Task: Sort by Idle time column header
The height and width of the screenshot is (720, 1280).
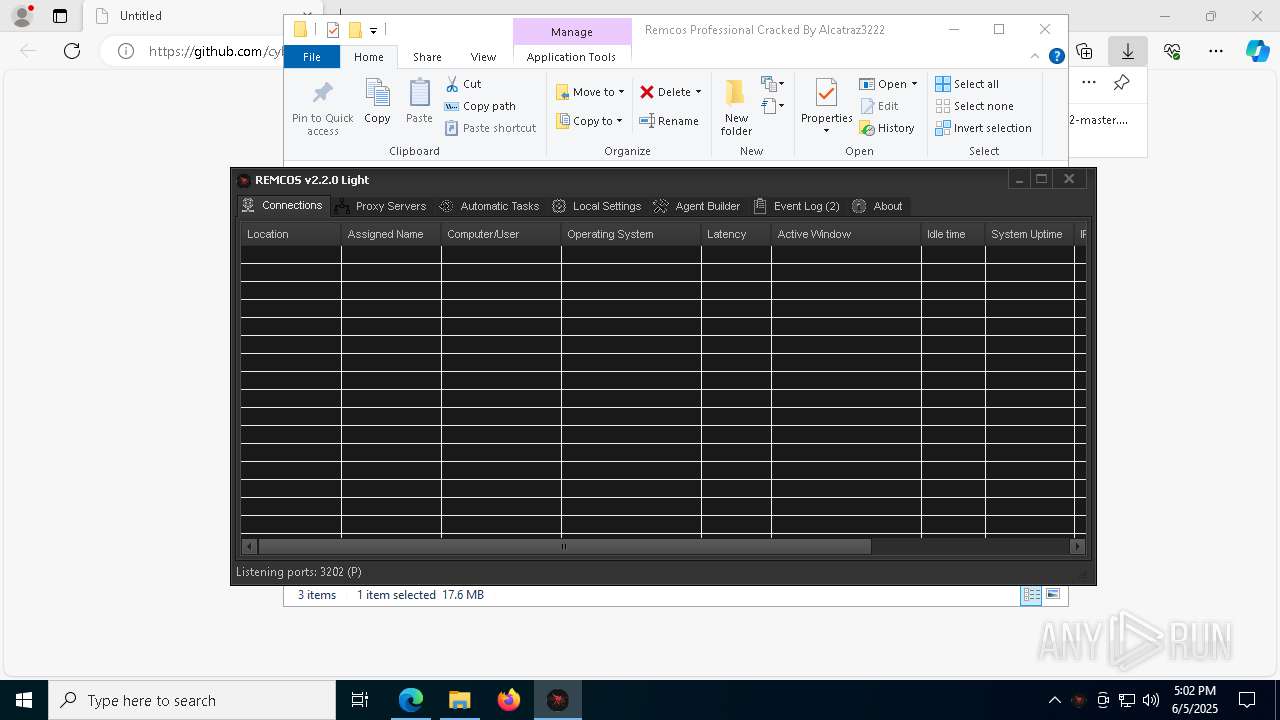Action: point(953,234)
